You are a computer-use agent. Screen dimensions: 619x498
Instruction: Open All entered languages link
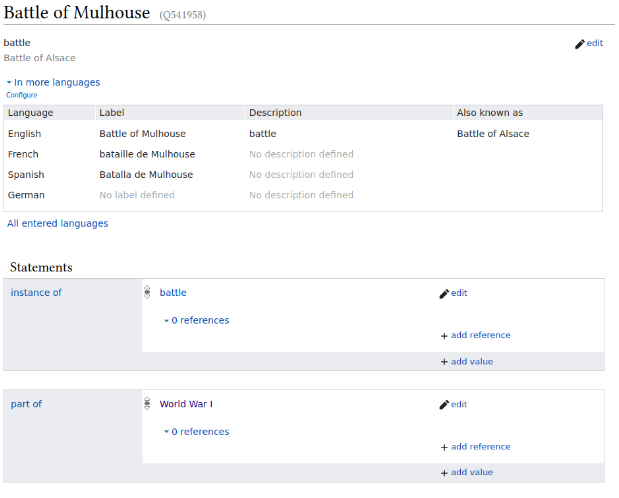coord(58,224)
